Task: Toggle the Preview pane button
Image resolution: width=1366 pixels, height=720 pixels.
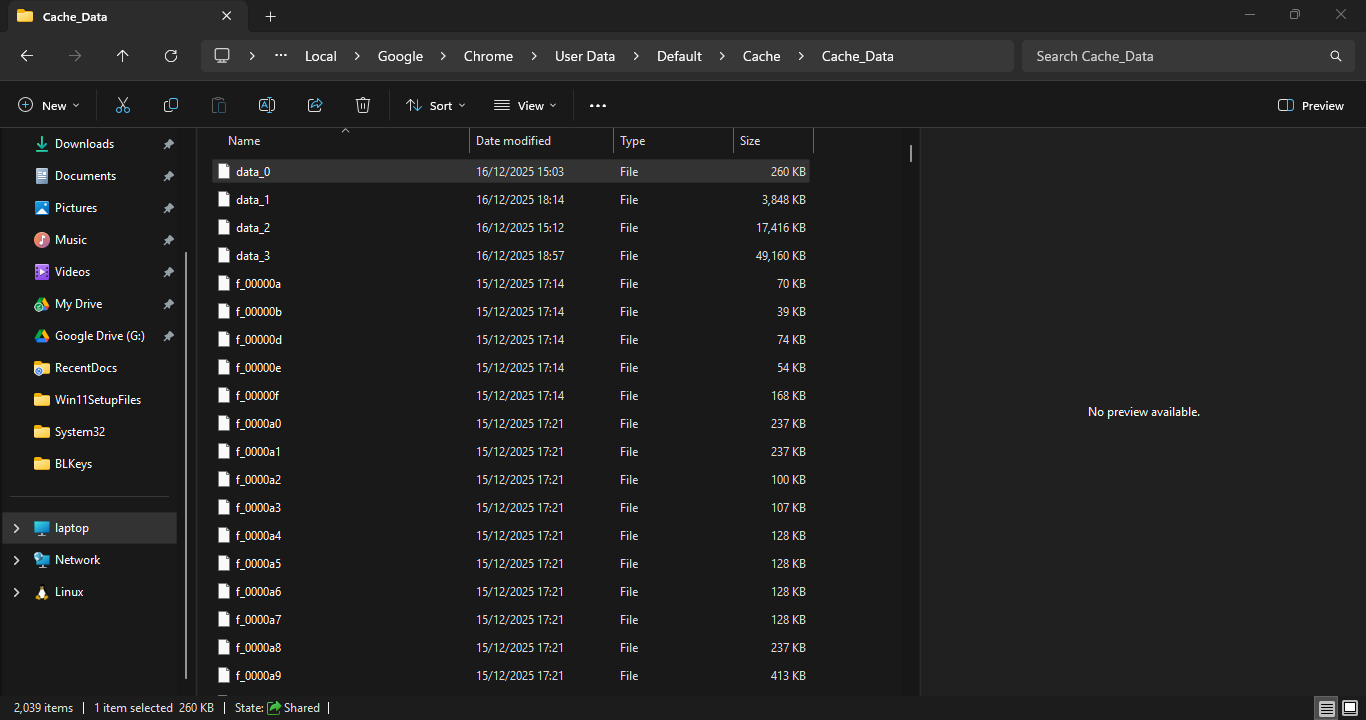Action: pos(1310,105)
